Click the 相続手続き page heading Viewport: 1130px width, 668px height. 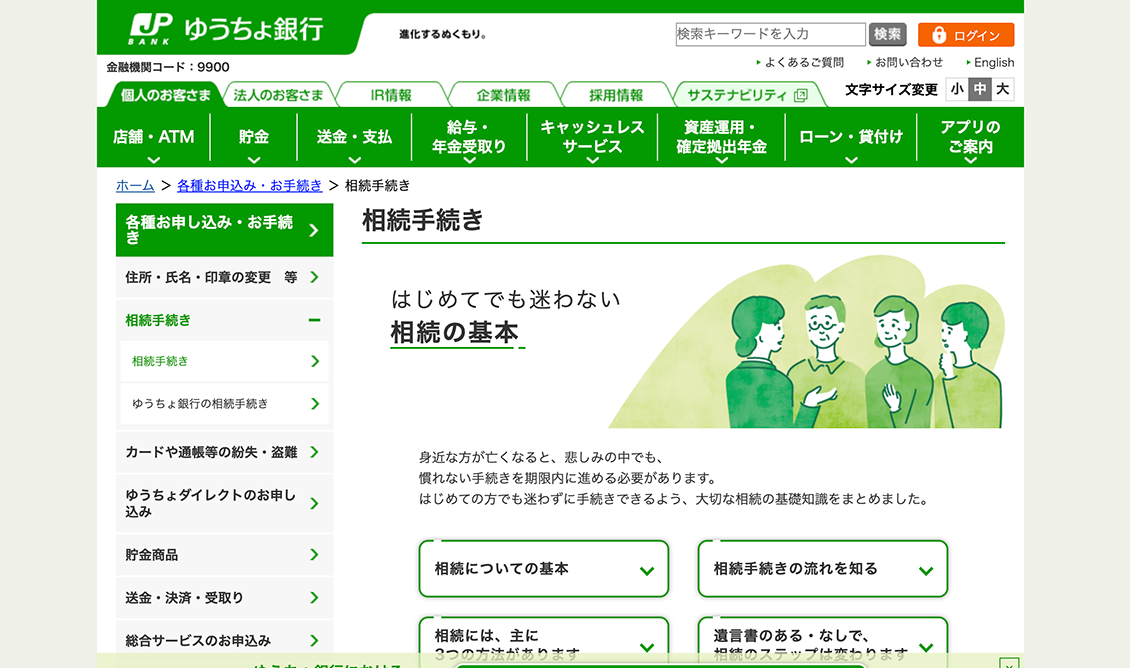422,220
